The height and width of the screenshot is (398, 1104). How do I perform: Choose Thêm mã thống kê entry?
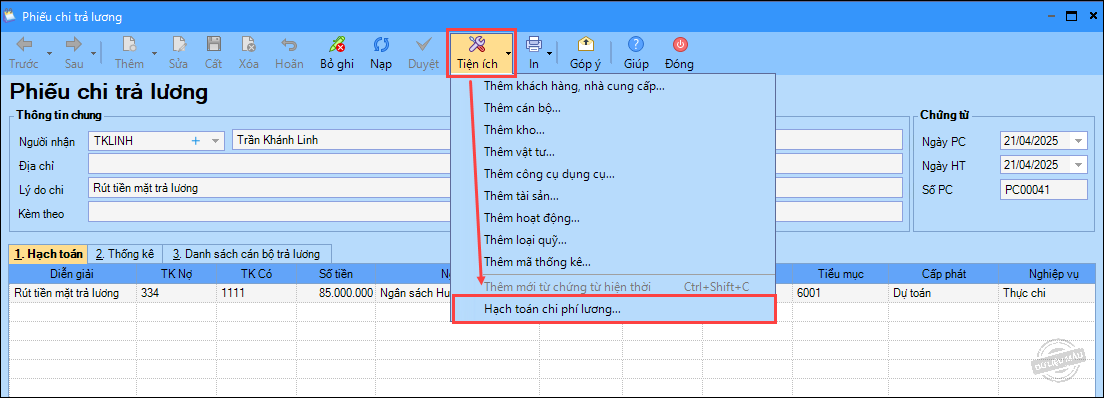pyautogui.click(x=537, y=261)
